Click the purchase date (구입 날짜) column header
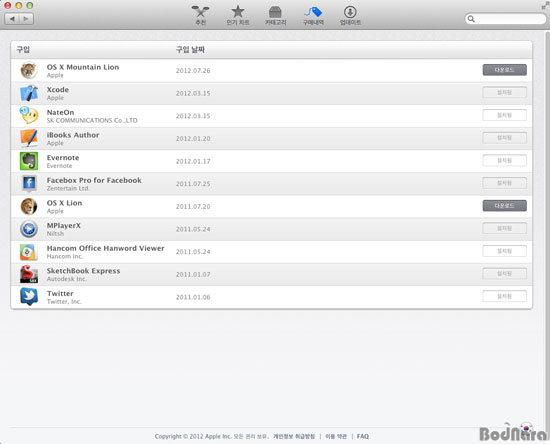Screen dimensions: 550x444 190,49
